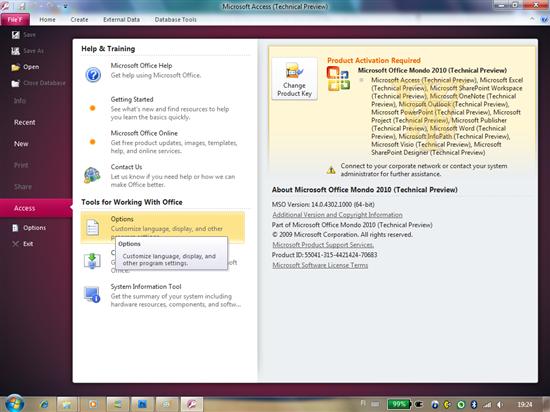Open the Database Tools tab
550x412 pixels.
[x=175, y=20]
